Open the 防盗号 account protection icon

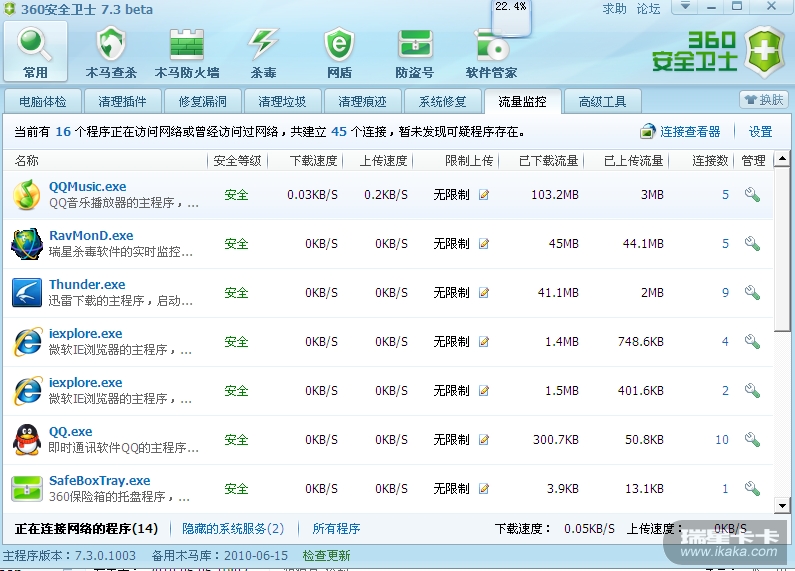414,52
